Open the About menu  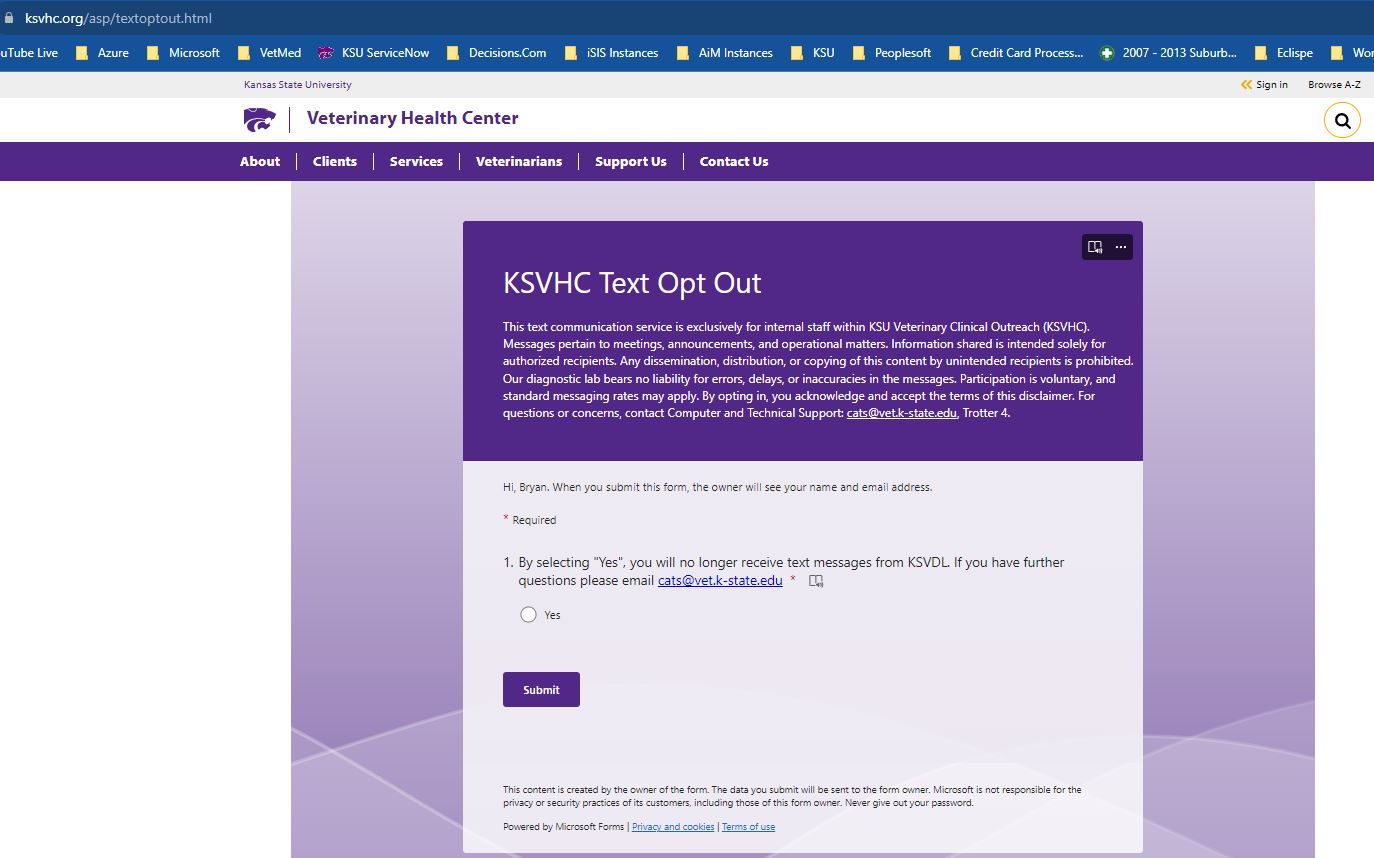tap(260, 161)
